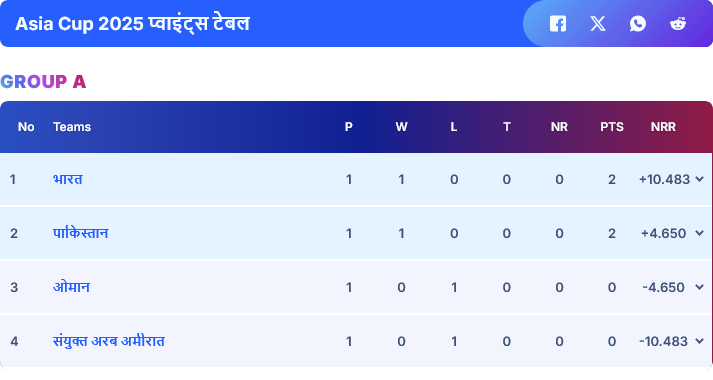Expand the पाकिस्तान row details chevron

tap(699, 233)
